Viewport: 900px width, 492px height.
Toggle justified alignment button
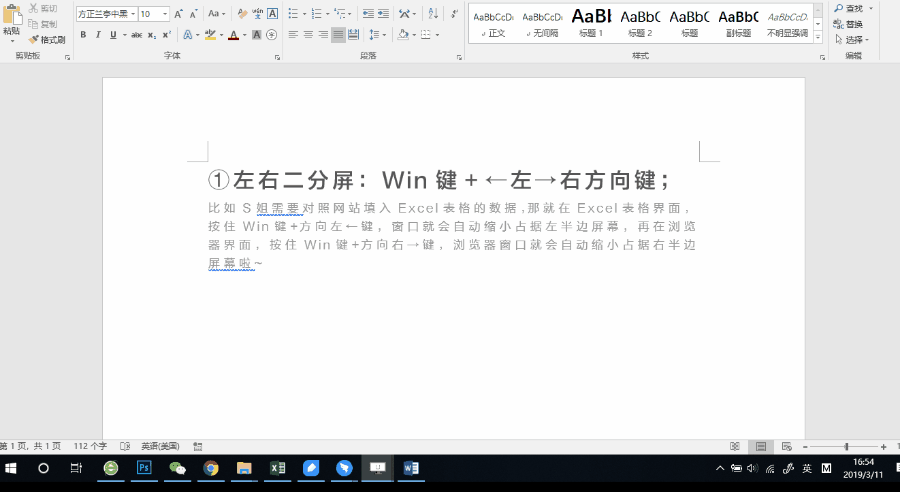coord(338,35)
